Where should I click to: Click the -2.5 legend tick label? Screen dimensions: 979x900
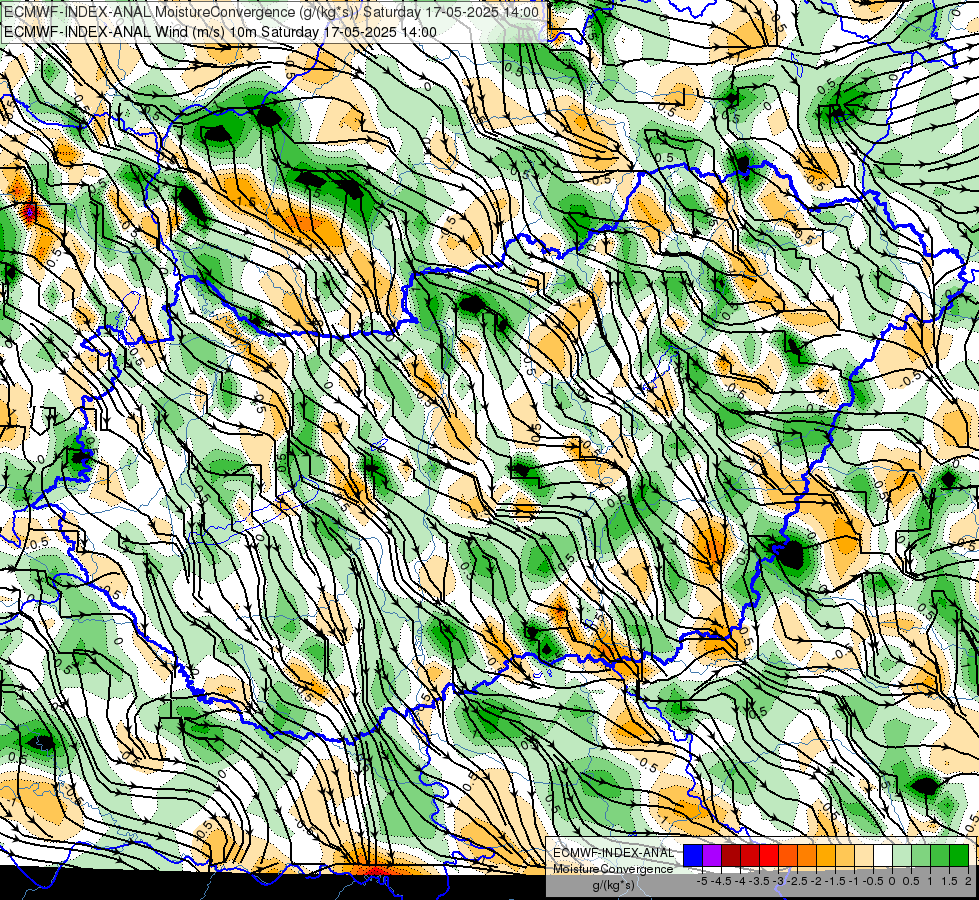pos(797,881)
